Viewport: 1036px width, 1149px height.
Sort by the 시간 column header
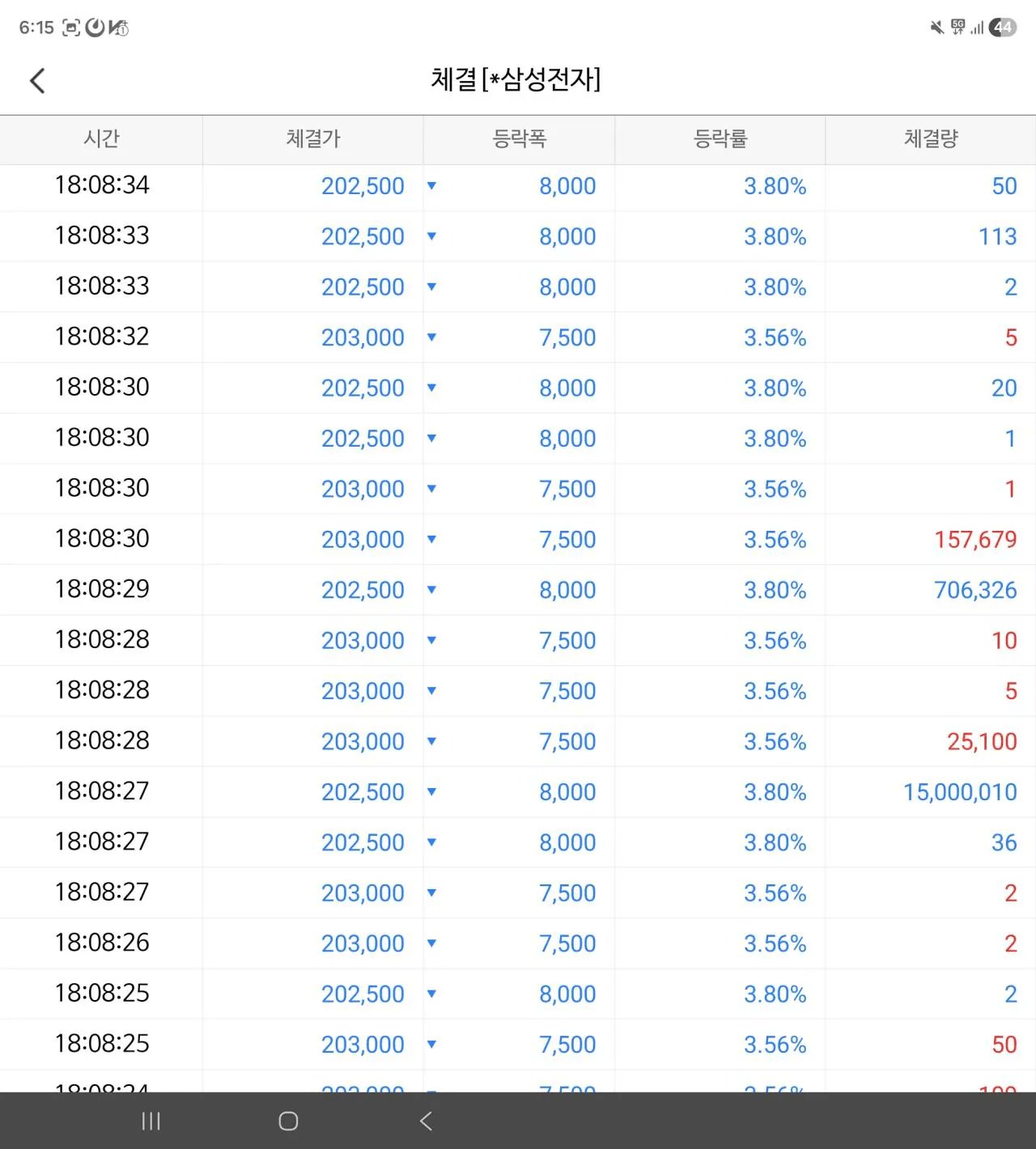pyautogui.click(x=102, y=138)
